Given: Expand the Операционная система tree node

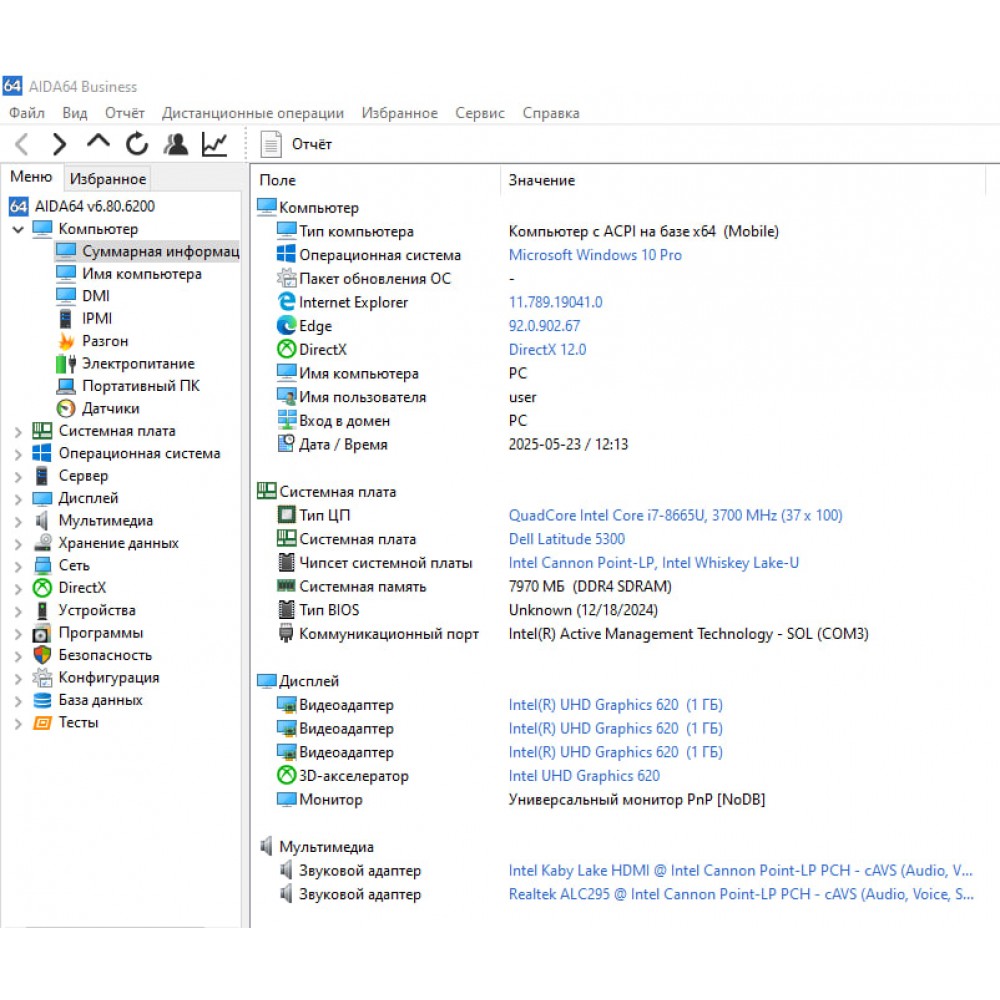Looking at the screenshot, I should point(18,454).
